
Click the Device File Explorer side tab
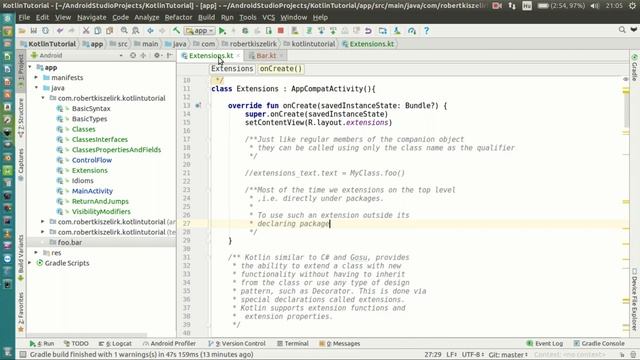coord(635,299)
